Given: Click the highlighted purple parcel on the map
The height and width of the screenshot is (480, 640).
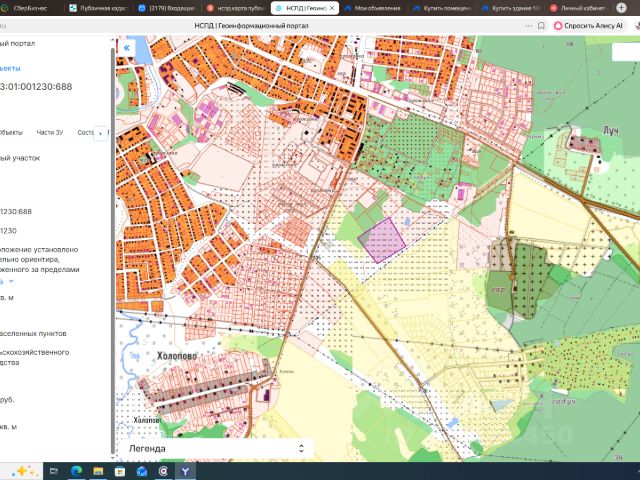Looking at the screenshot, I should click(384, 241).
